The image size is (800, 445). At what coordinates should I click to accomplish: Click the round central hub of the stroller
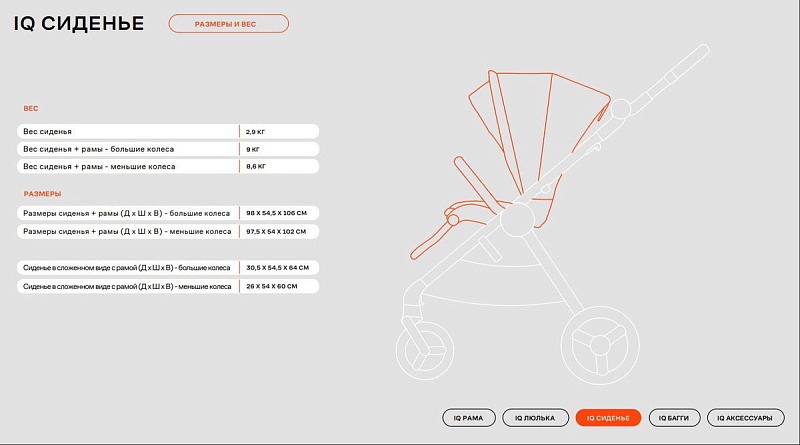(x=516, y=220)
